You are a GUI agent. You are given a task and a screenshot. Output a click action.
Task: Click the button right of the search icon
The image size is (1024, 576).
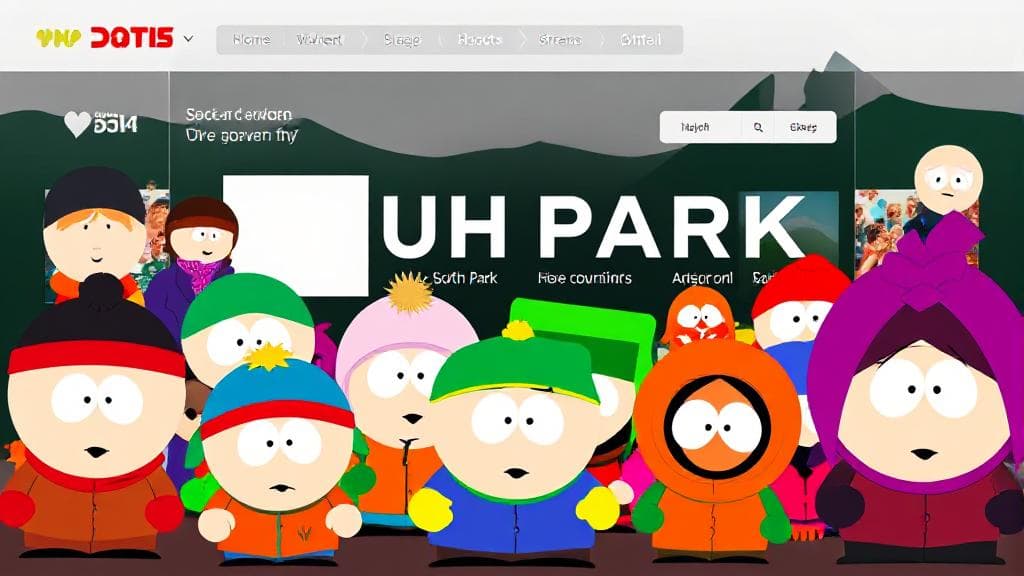pos(803,127)
